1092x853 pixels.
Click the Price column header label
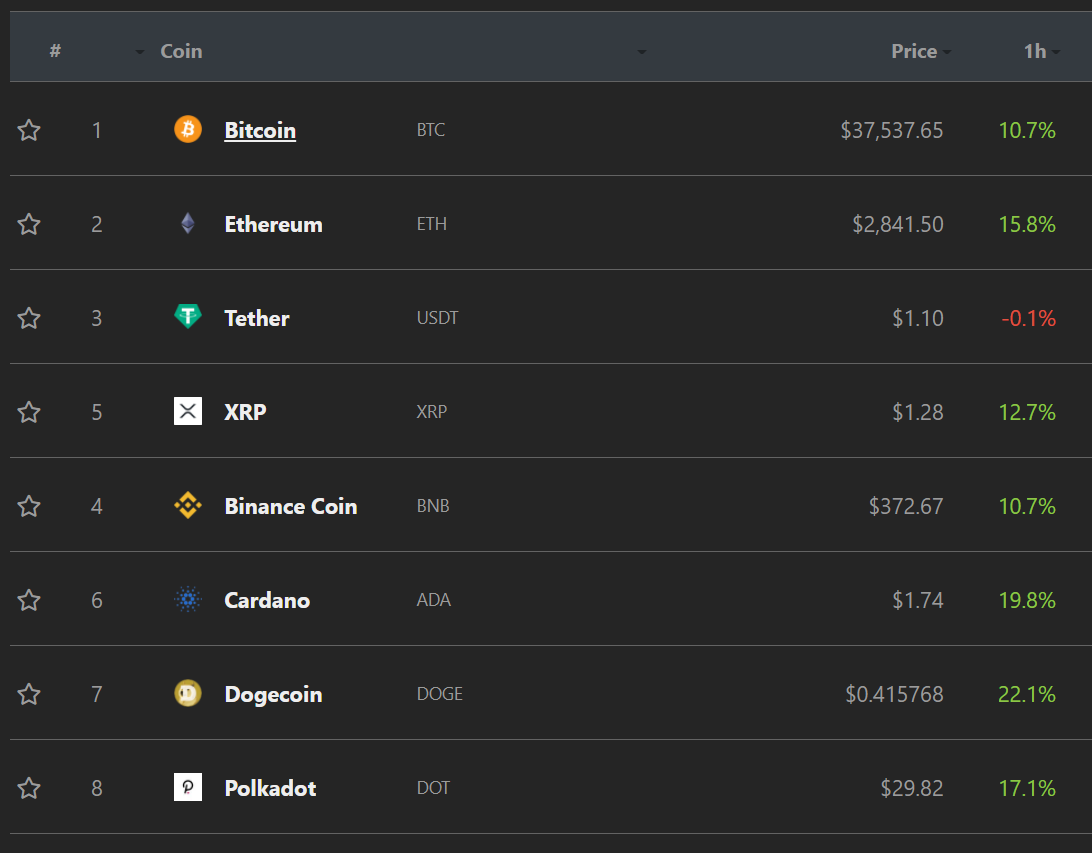[914, 51]
